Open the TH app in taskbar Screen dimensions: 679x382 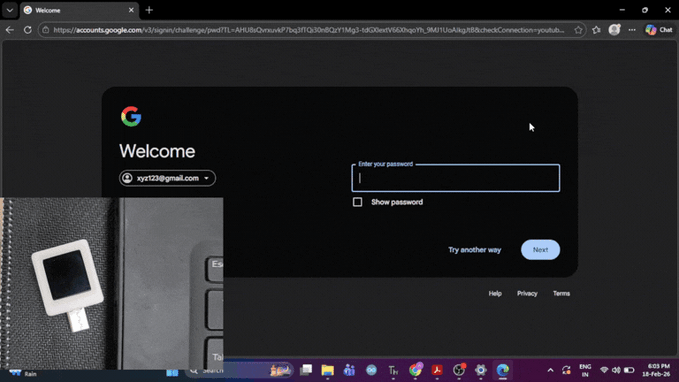[393, 370]
